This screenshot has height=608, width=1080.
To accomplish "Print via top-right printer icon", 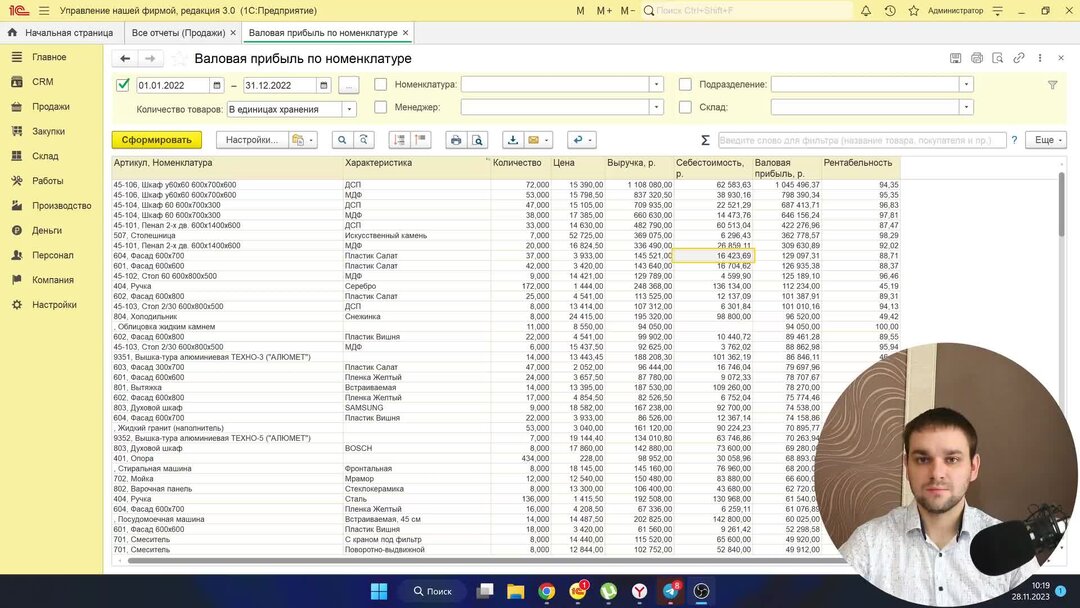I will [977, 59].
